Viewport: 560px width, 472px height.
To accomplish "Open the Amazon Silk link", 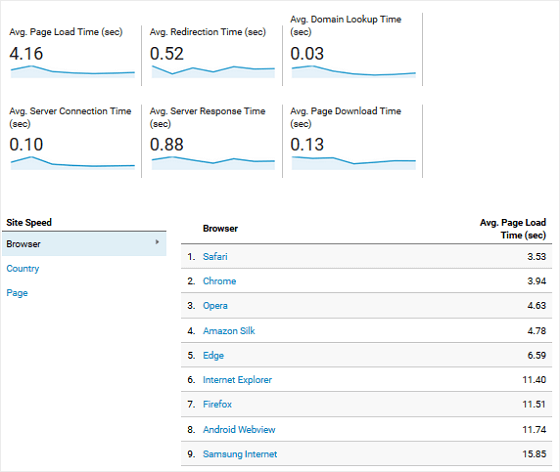I will coord(229,331).
